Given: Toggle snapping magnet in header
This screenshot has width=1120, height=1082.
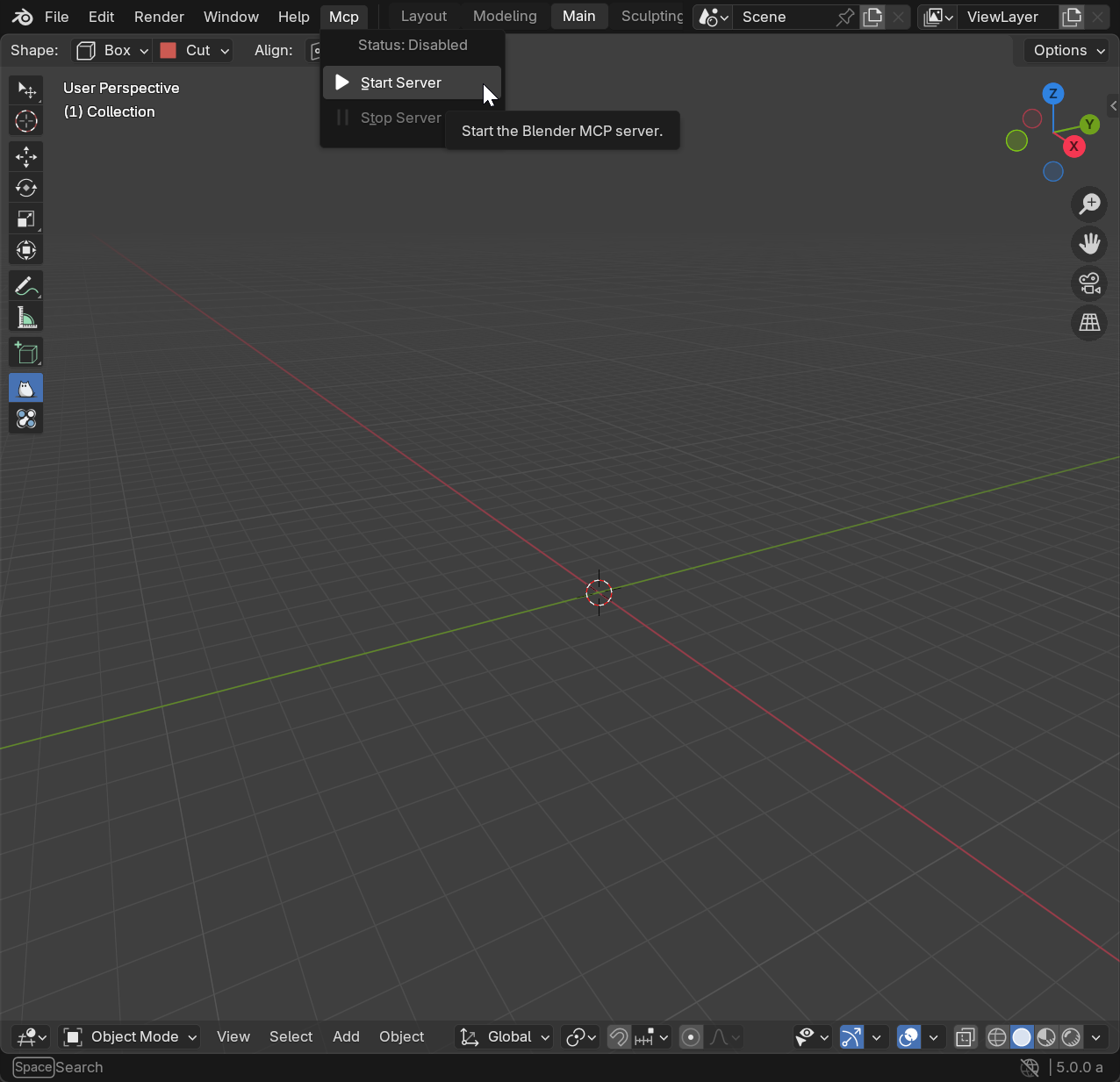Looking at the screenshot, I should pyautogui.click(x=619, y=1037).
